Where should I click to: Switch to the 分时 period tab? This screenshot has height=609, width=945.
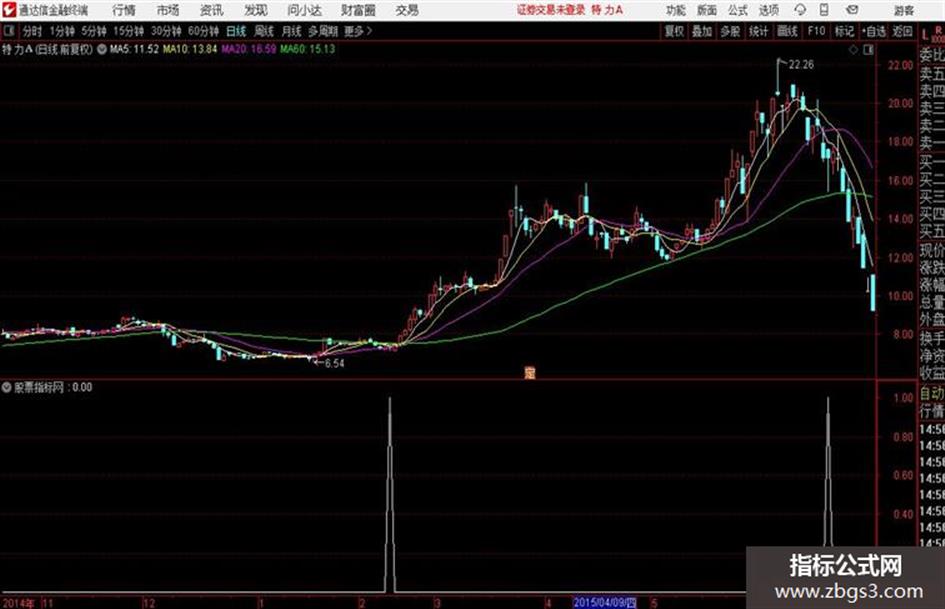tap(33, 31)
